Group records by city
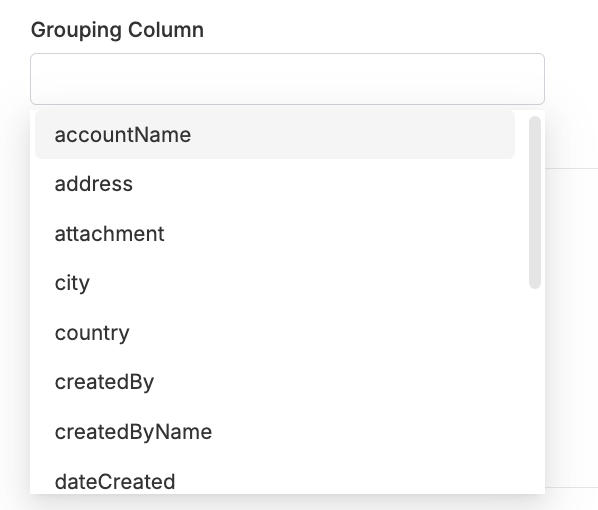 pyautogui.click(x=275, y=283)
